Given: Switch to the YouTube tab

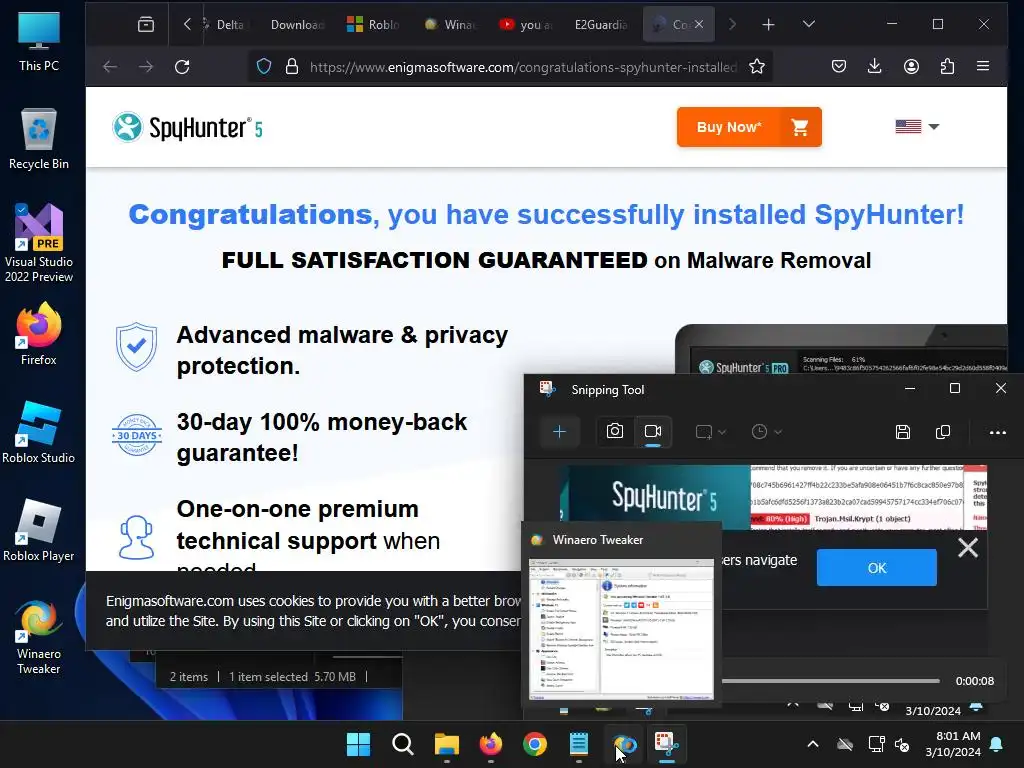Looking at the screenshot, I should pos(526,25).
